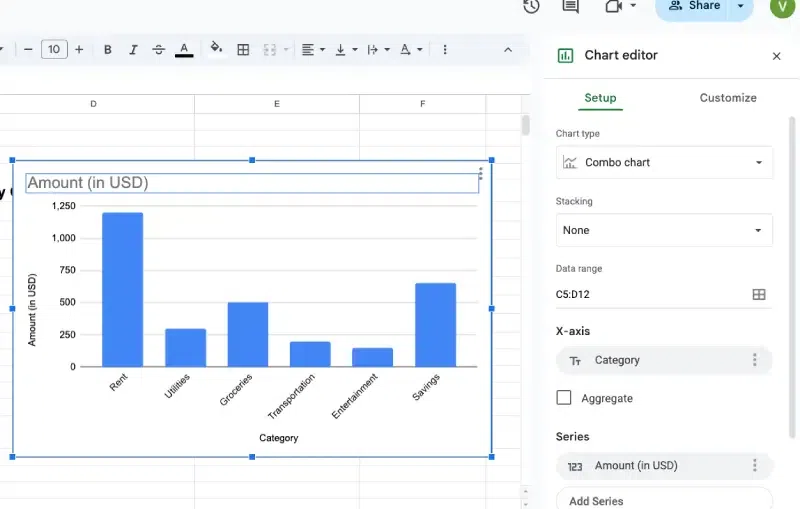Open the borders tool
800x509 pixels.
click(243, 49)
